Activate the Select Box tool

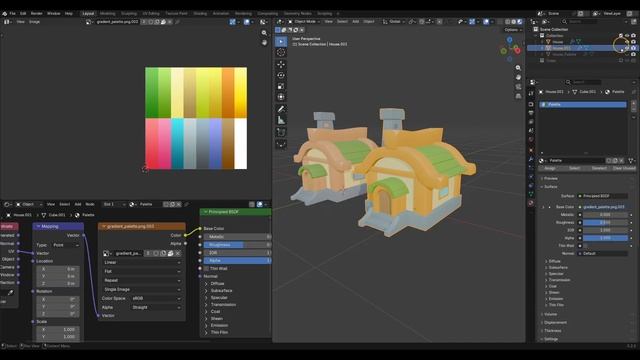[281, 41]
